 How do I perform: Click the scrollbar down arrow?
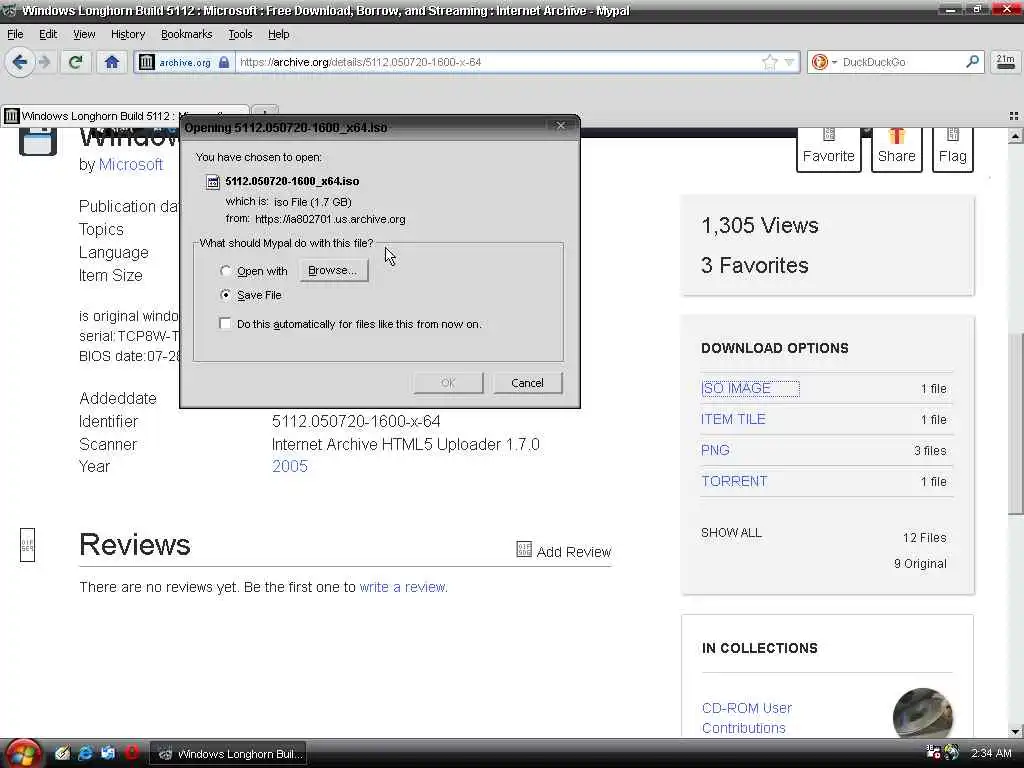point(1015,731)
